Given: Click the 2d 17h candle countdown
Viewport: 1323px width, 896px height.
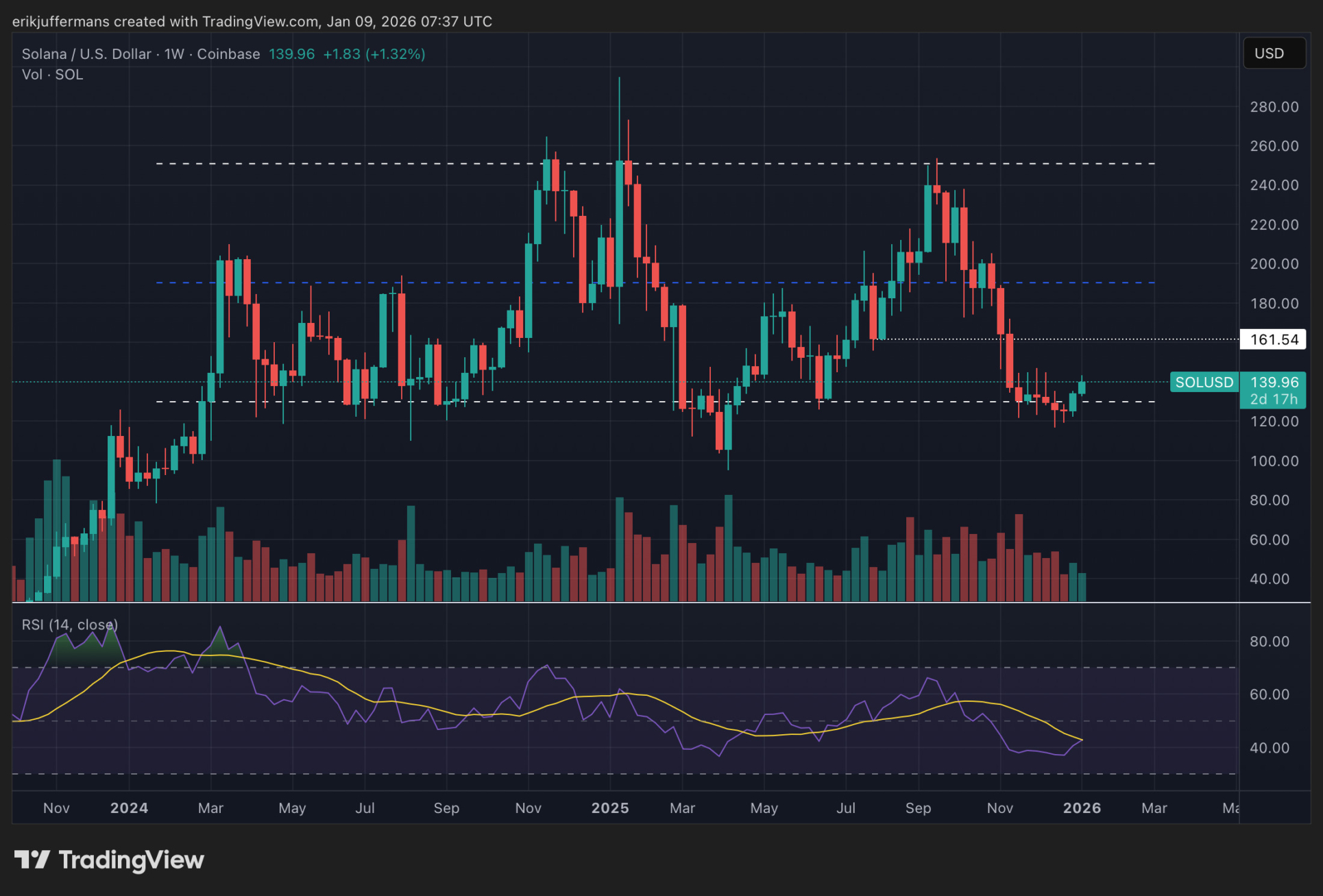Looking at the screenshot, I should pos(1274,399).
